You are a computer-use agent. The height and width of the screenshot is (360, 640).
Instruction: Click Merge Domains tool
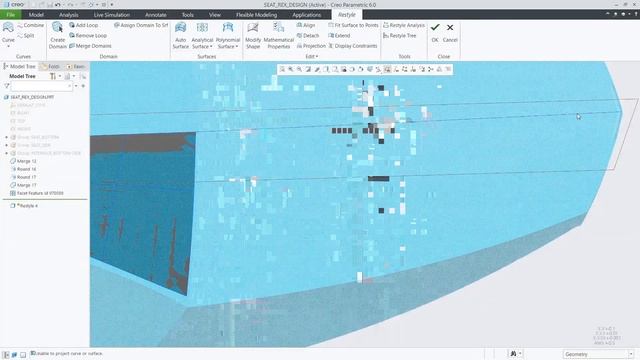[x=90, y=46]
